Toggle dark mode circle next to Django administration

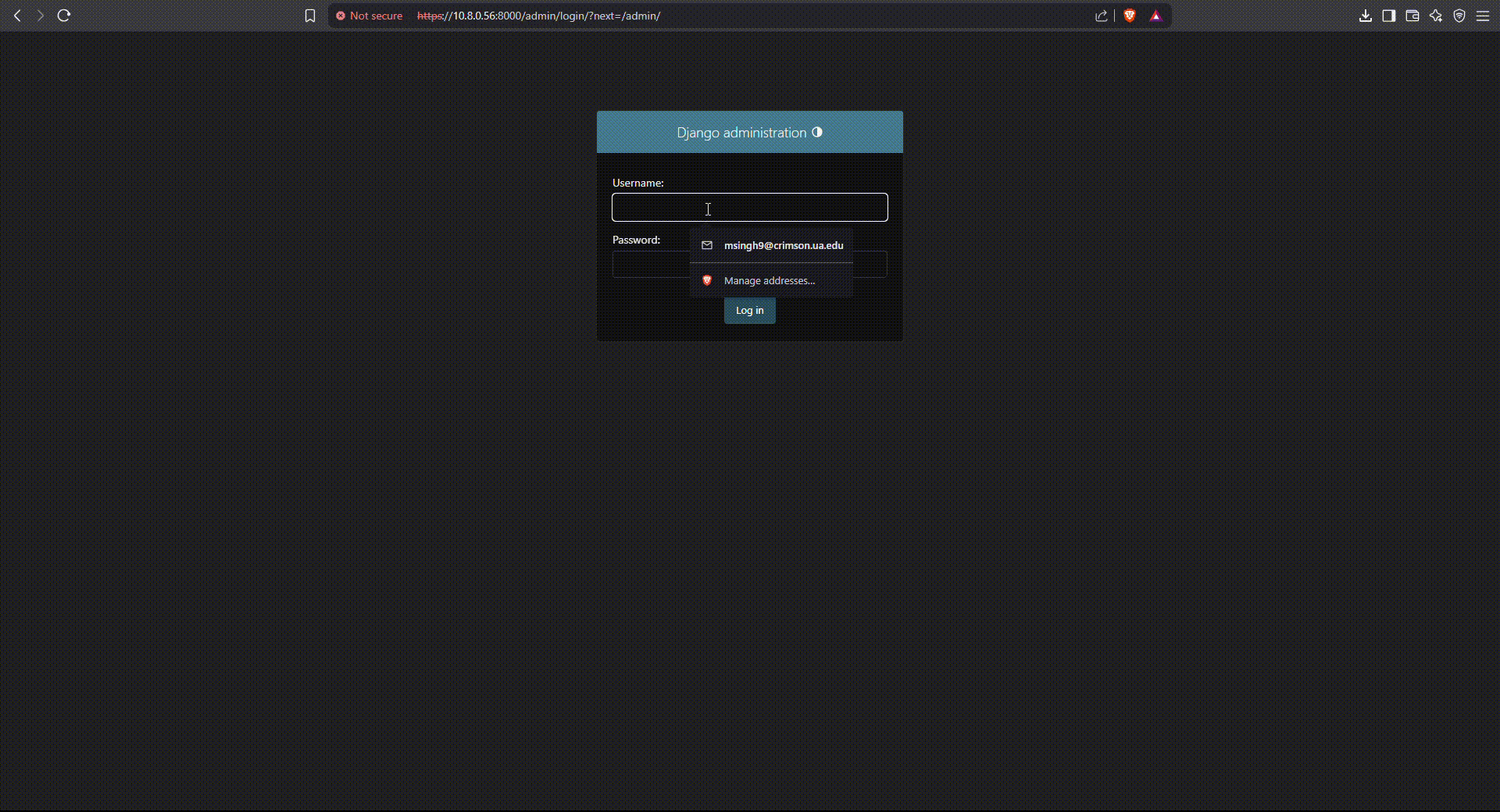point(817,132)
